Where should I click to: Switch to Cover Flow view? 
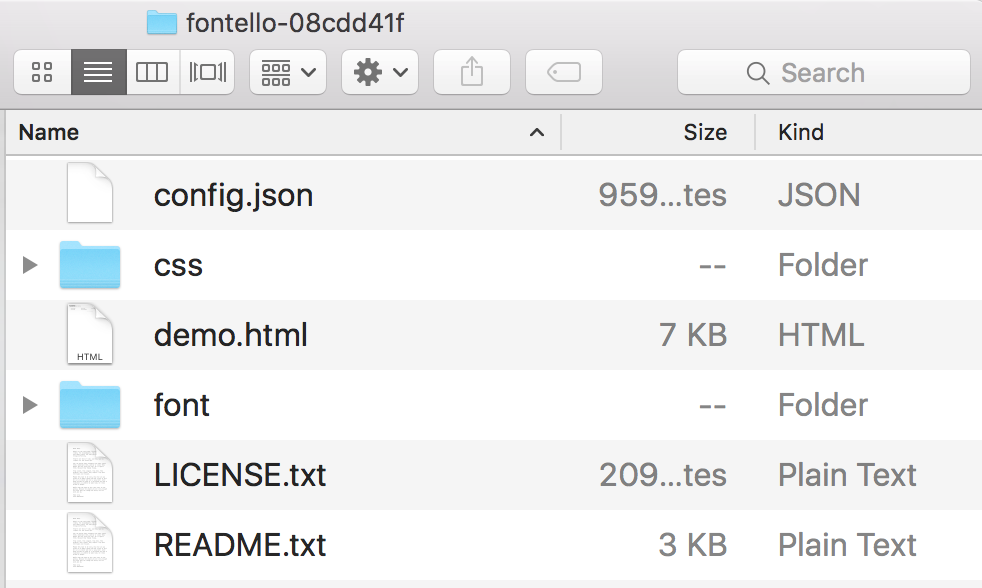[x=207, y=72]
